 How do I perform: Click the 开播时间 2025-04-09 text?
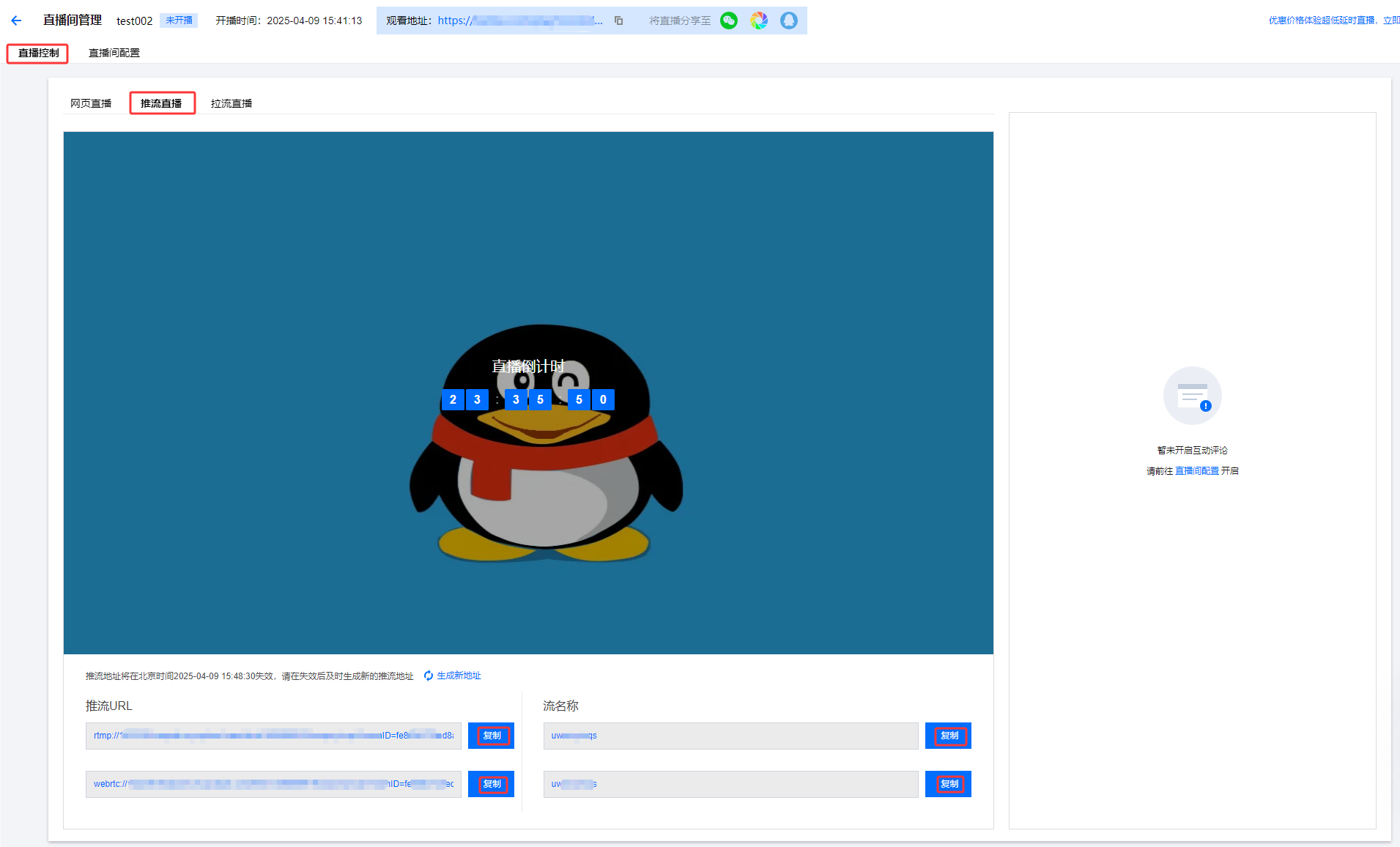pyautogui.click(x=289, y=21)
